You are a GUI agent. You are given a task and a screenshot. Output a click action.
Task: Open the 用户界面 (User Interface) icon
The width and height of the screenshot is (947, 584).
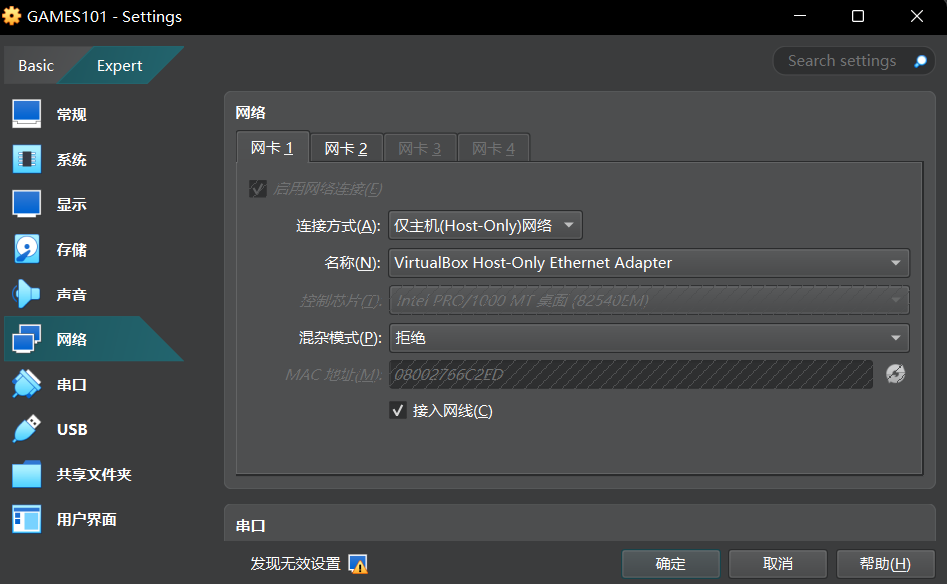pyautogui.click(x=26, y=519)
